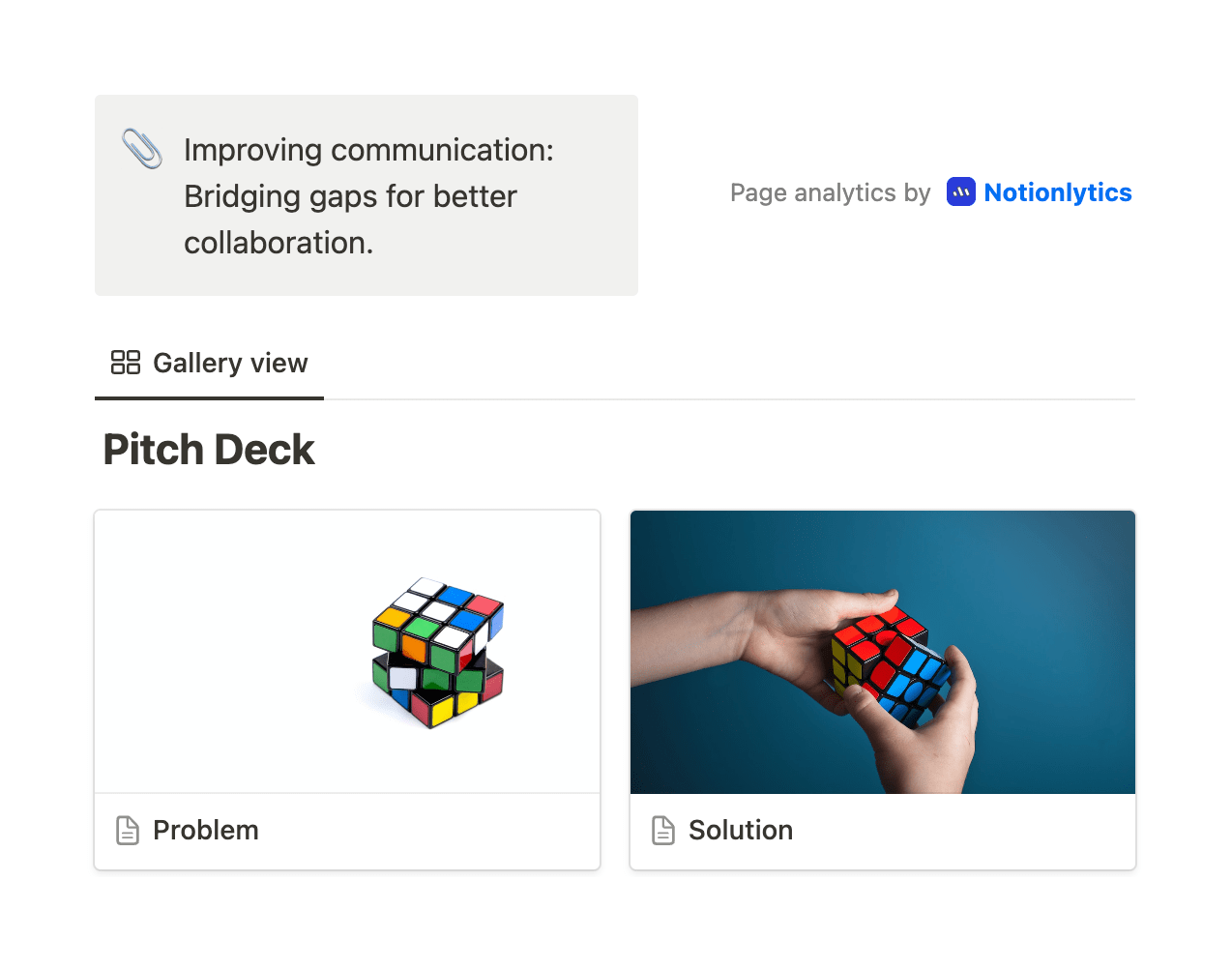Click the scrambled Rubik's cube in Problem cover
This screenshot has height=969, width=1232.
tap(437, 652)
